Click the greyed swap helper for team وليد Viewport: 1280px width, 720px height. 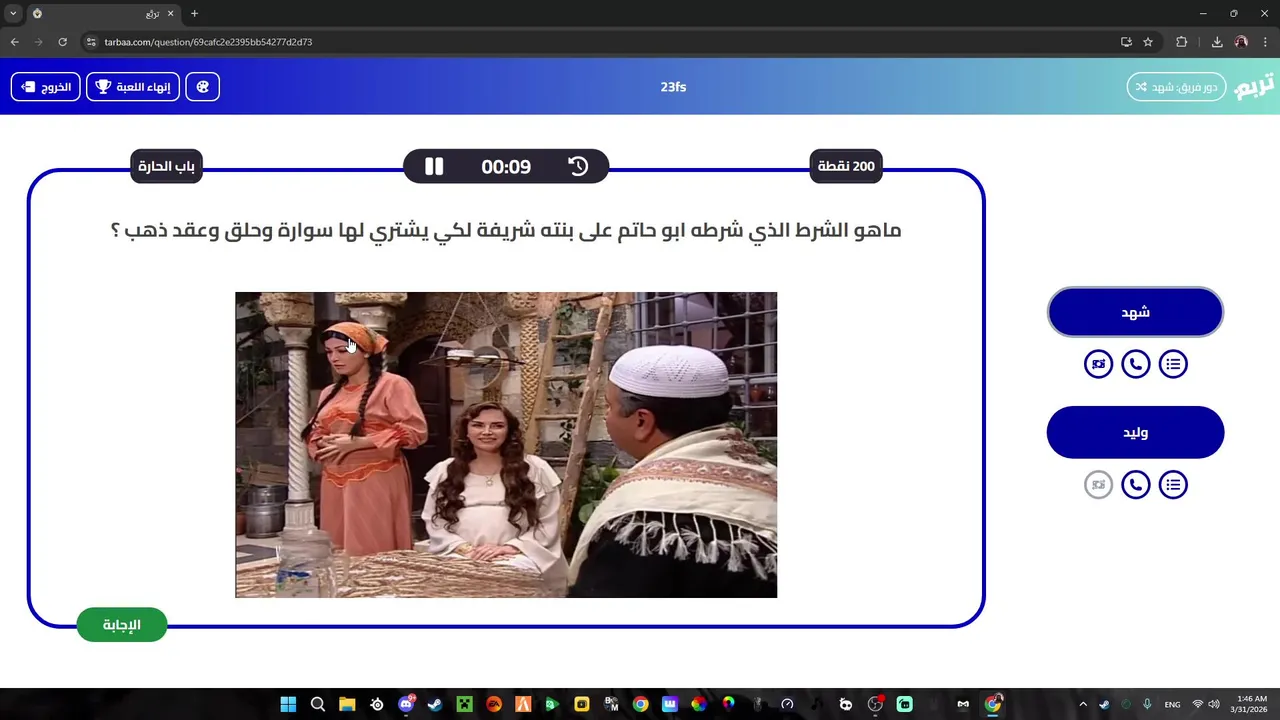click(1098, 485)
